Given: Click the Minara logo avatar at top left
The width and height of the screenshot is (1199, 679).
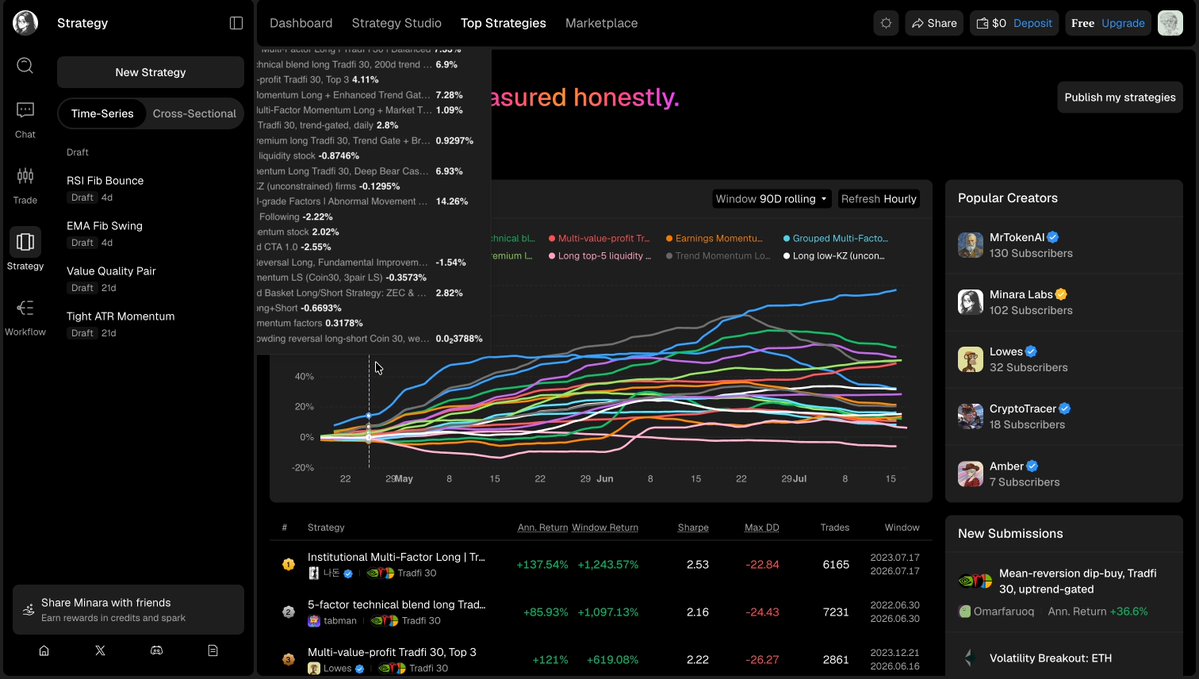Looking at the screenshot, I should pyautogui.click(x=25, y=23).
